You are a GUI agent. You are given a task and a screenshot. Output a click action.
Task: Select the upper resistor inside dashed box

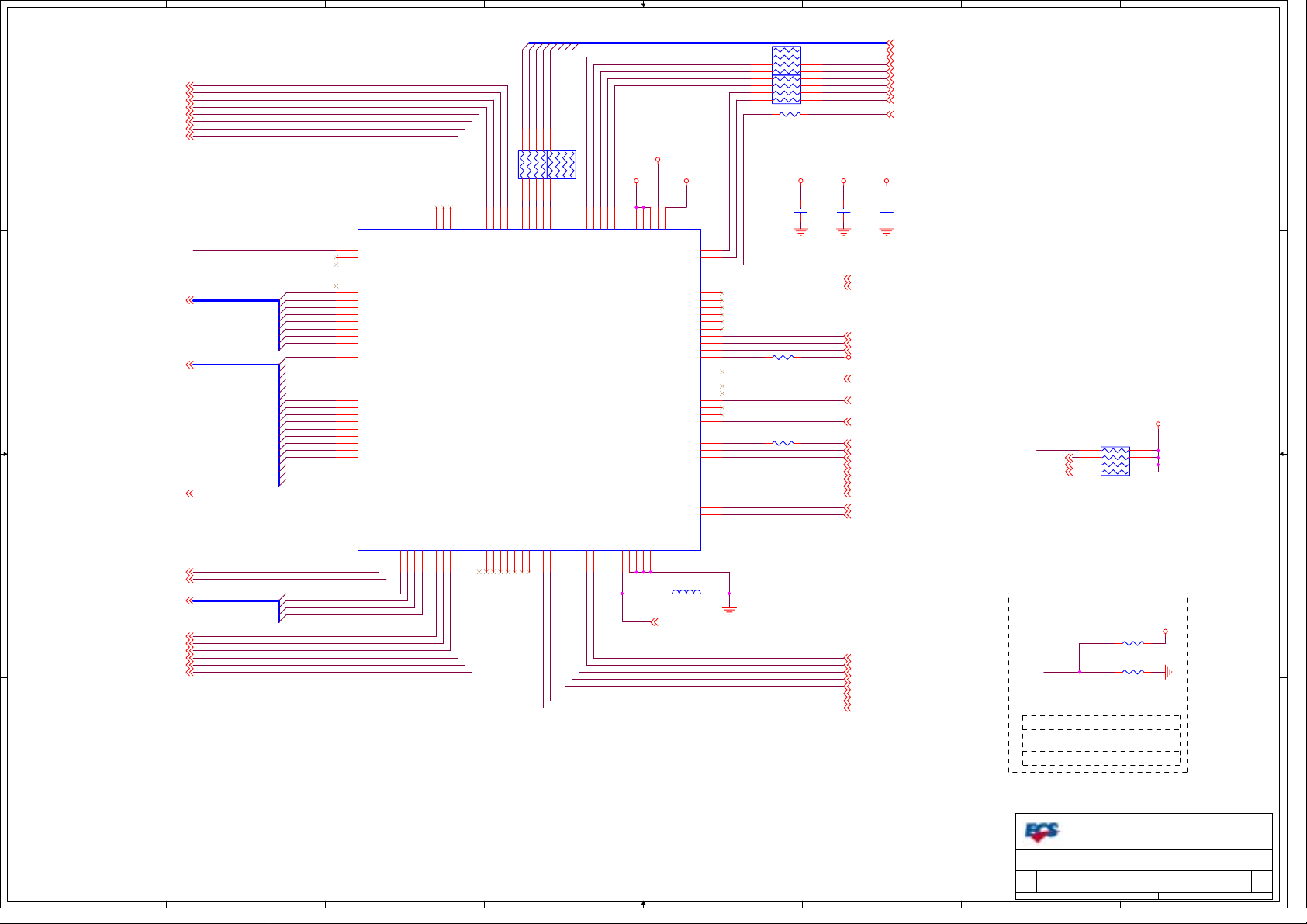pyautogui.click(x=1133, y=643)
